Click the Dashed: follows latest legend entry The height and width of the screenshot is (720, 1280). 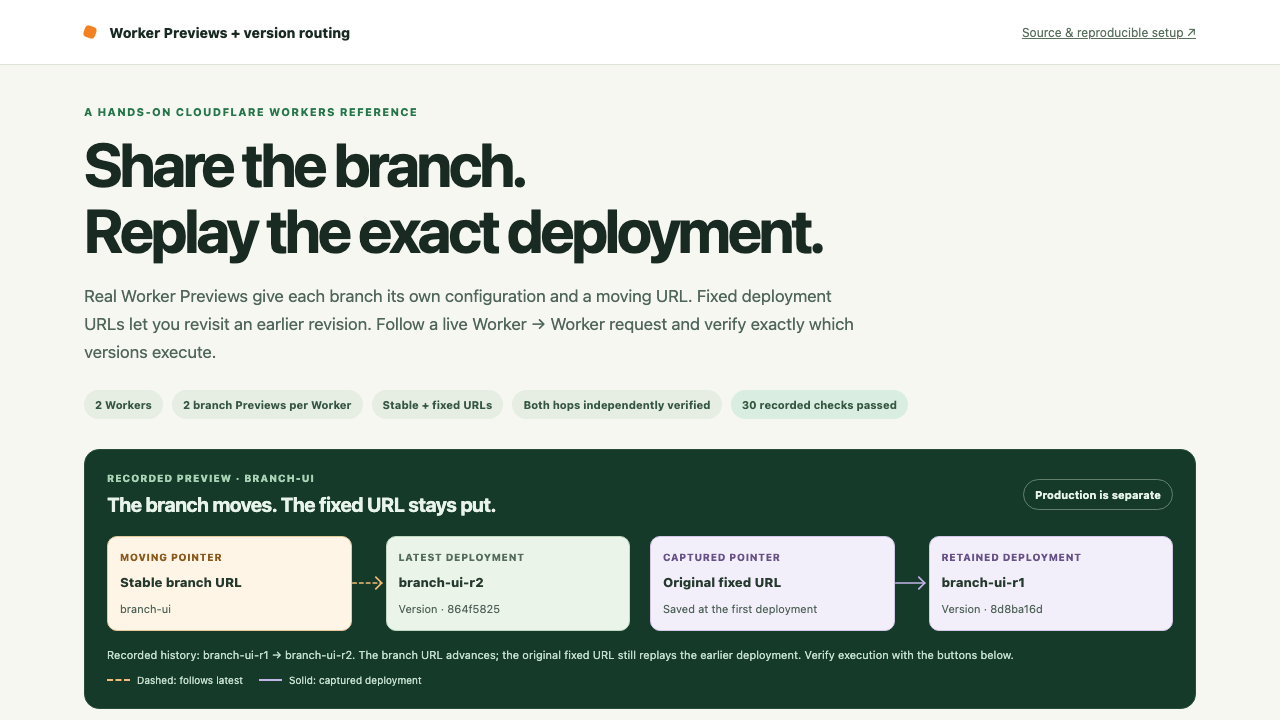[x=175, y=680]
